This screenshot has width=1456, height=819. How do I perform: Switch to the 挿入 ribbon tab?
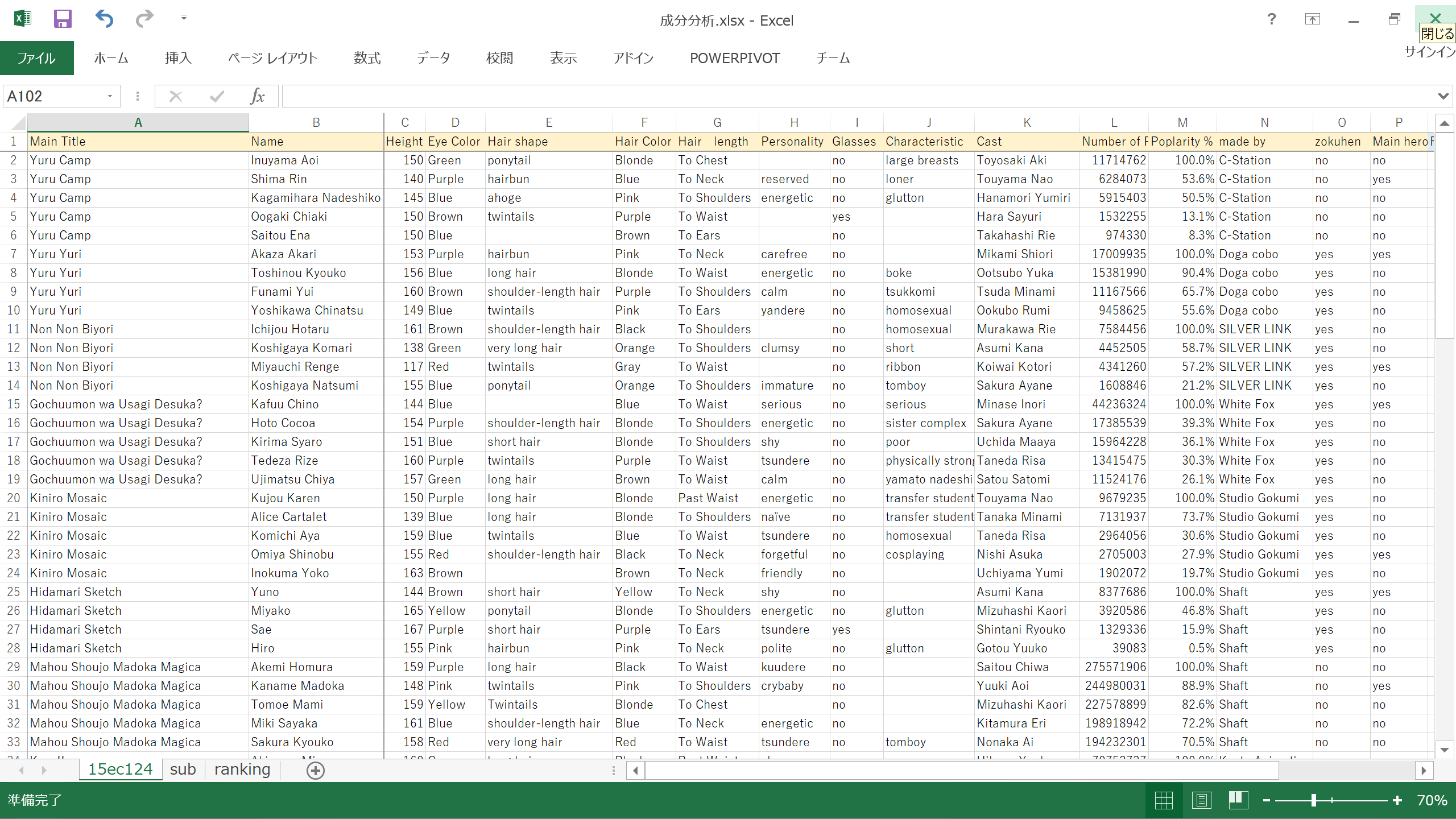[x=178, y=58]
